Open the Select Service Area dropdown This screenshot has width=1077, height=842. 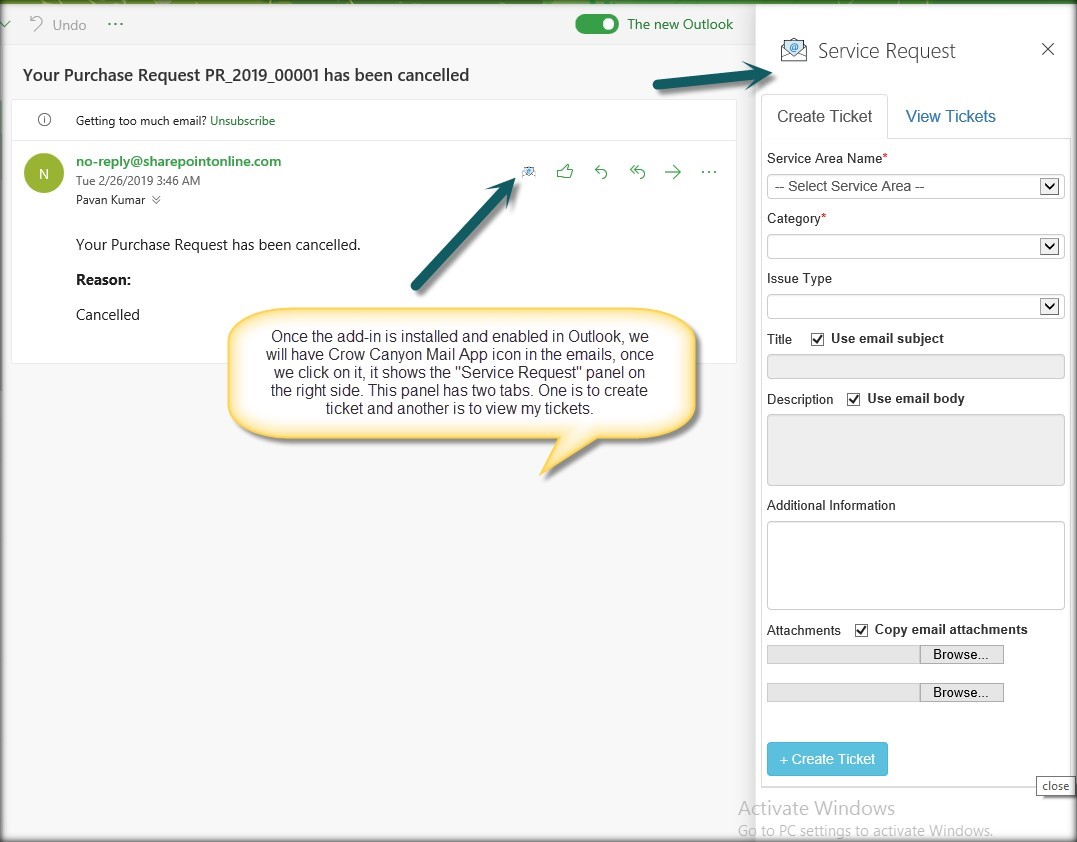coord(916,186)
